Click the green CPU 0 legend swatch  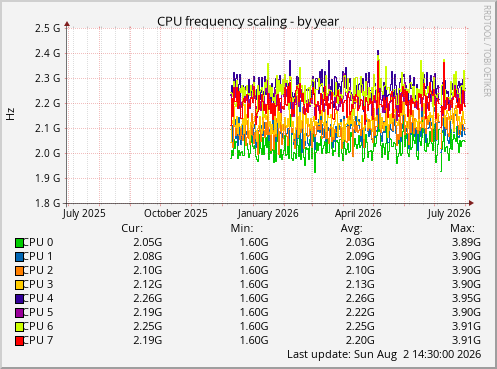tap(19, 243)
